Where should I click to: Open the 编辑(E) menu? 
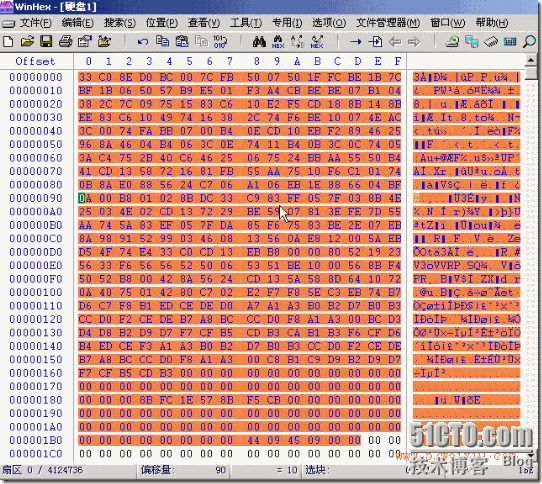(x=77, y=23)
